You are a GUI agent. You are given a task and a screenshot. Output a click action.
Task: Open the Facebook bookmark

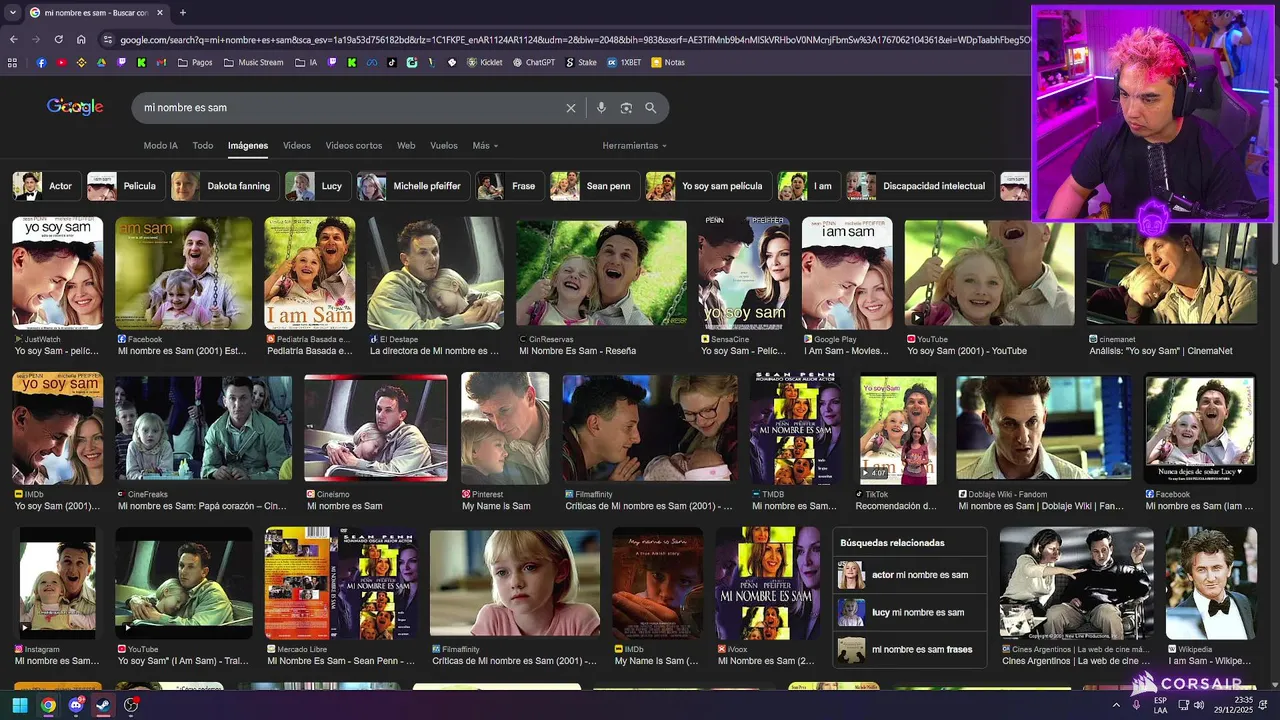click(x=41, y=62)
